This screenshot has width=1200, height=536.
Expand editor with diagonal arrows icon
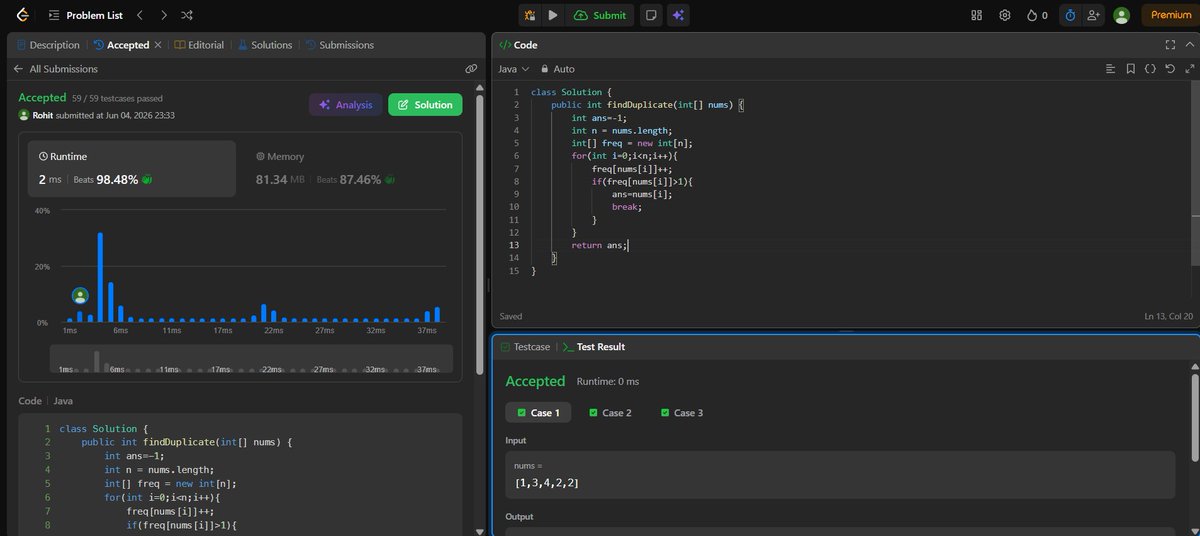pyautogui.click(x=1188, y=69)
